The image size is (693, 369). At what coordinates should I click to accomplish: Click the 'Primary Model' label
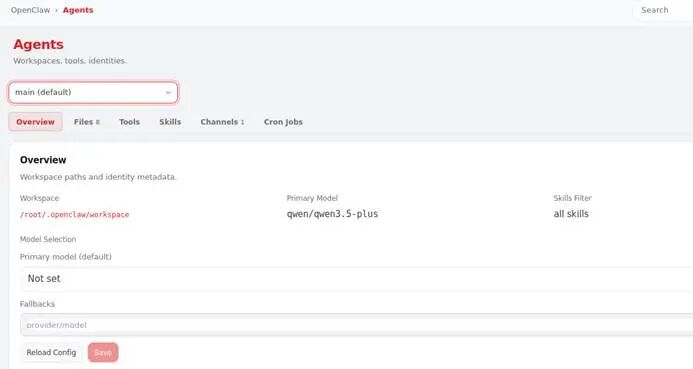pyautogui.click(x=312, y=198)
